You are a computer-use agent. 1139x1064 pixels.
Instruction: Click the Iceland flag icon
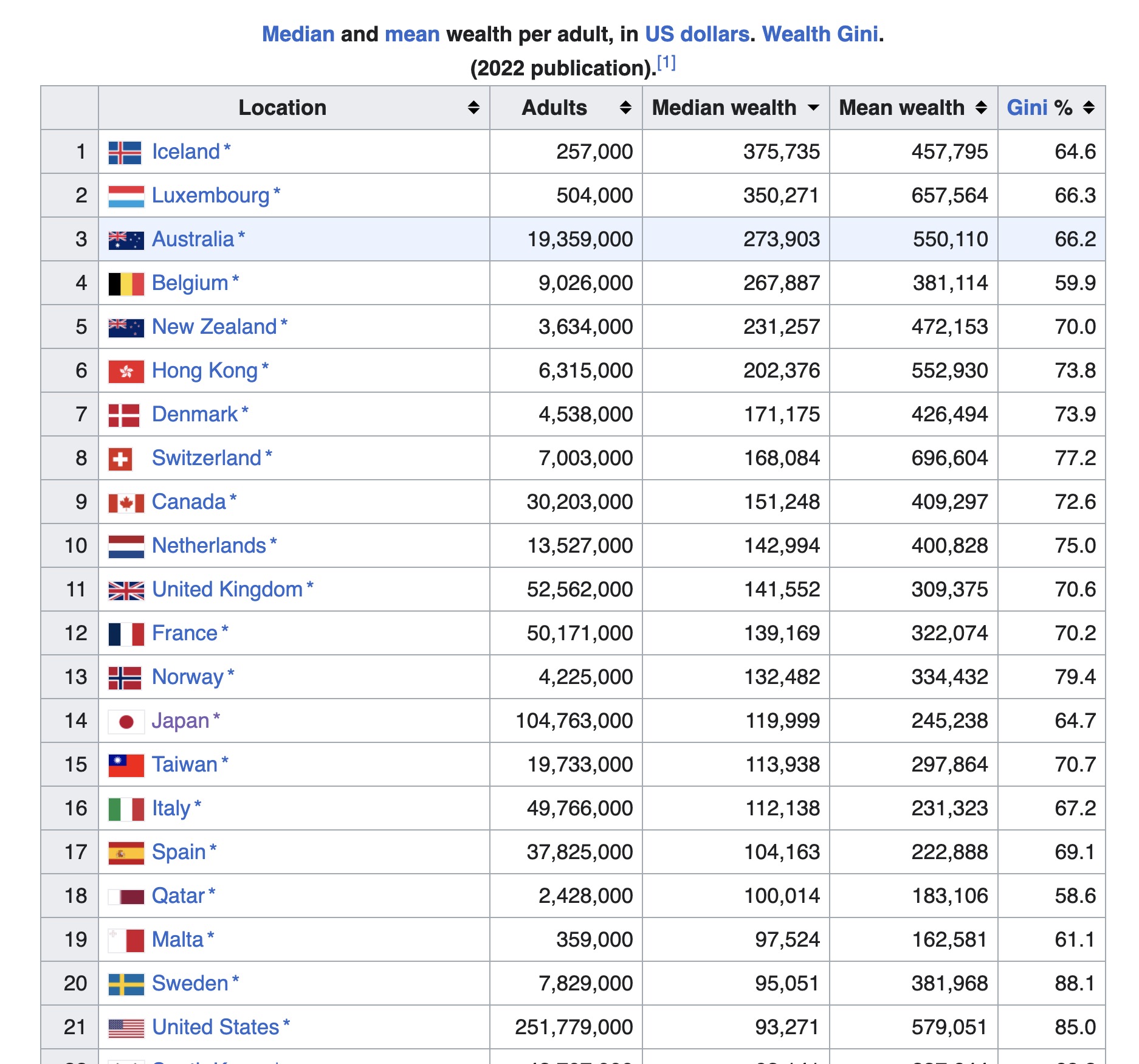point(125,153)
